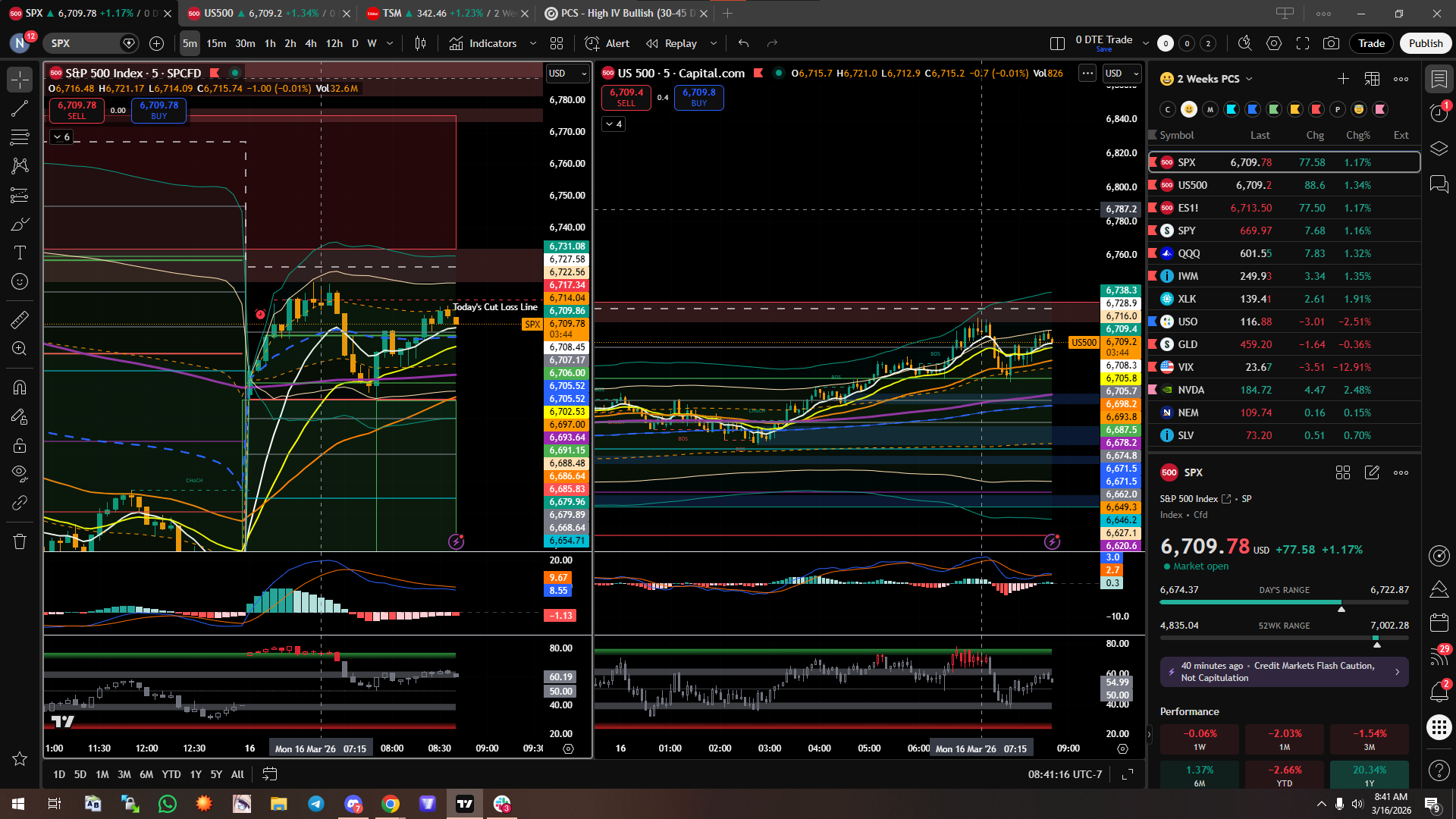Expand the 2 Weeks PCS watchlist dropdown

coord(1249,79)
